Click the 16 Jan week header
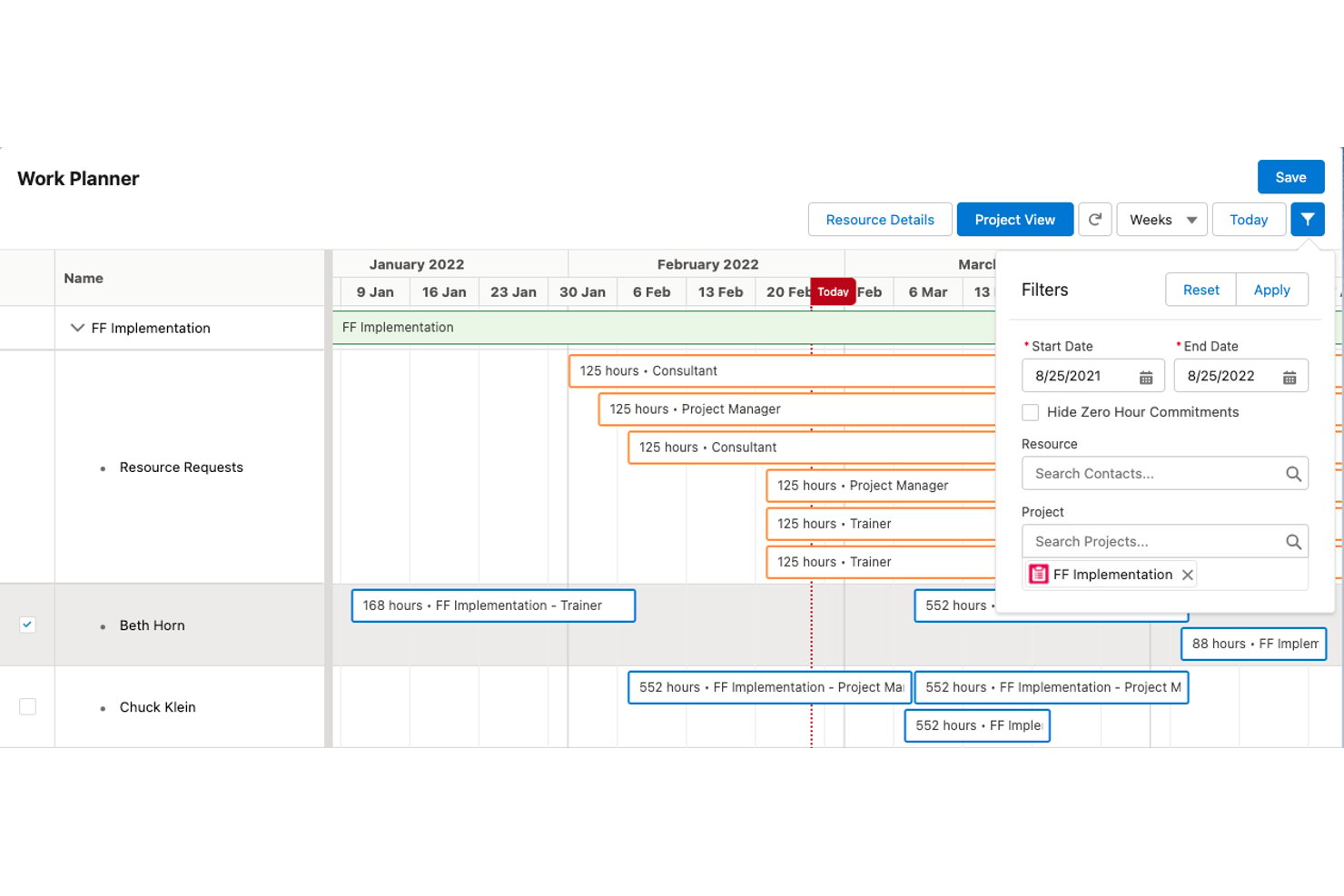 click(444, 292)
